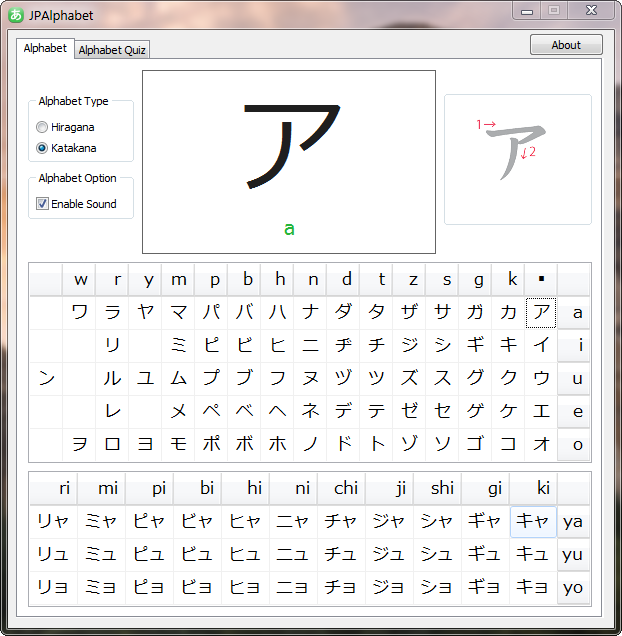Click the katakana ア cell in the table
This screenshot has height=636, width=622.
click(541, 313)
